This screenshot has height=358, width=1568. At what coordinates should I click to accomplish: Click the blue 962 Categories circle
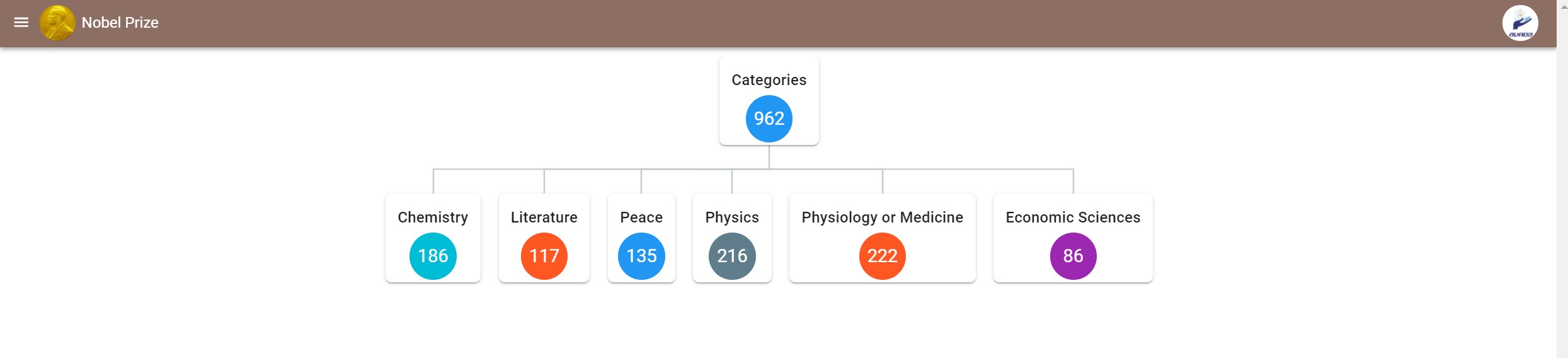pyautogui.click(x=769, y=118)
